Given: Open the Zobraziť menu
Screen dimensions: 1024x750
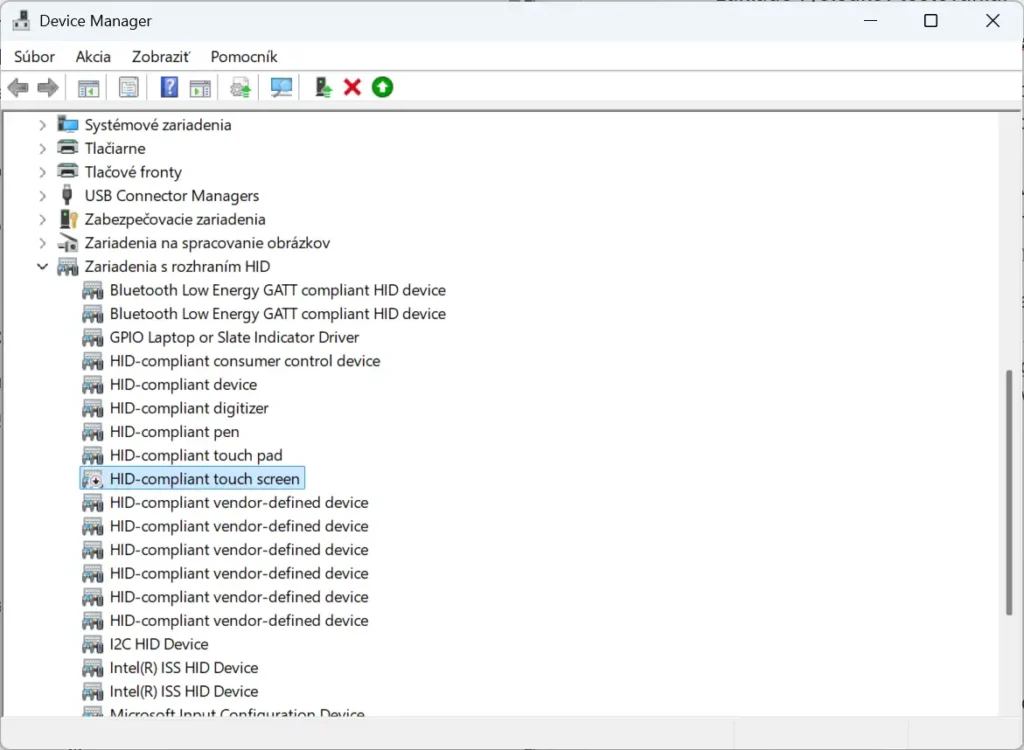Looking at the screenshot, I should click(x=161, y=57).
